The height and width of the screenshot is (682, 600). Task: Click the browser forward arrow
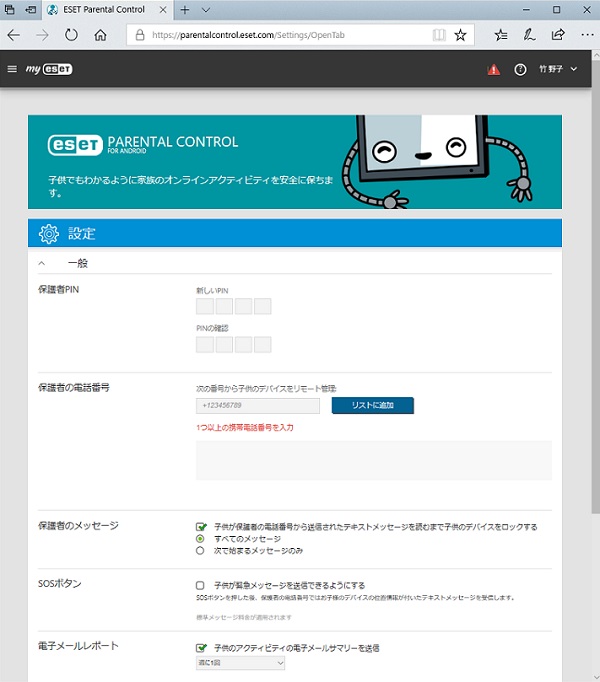[x=42, y=35]
